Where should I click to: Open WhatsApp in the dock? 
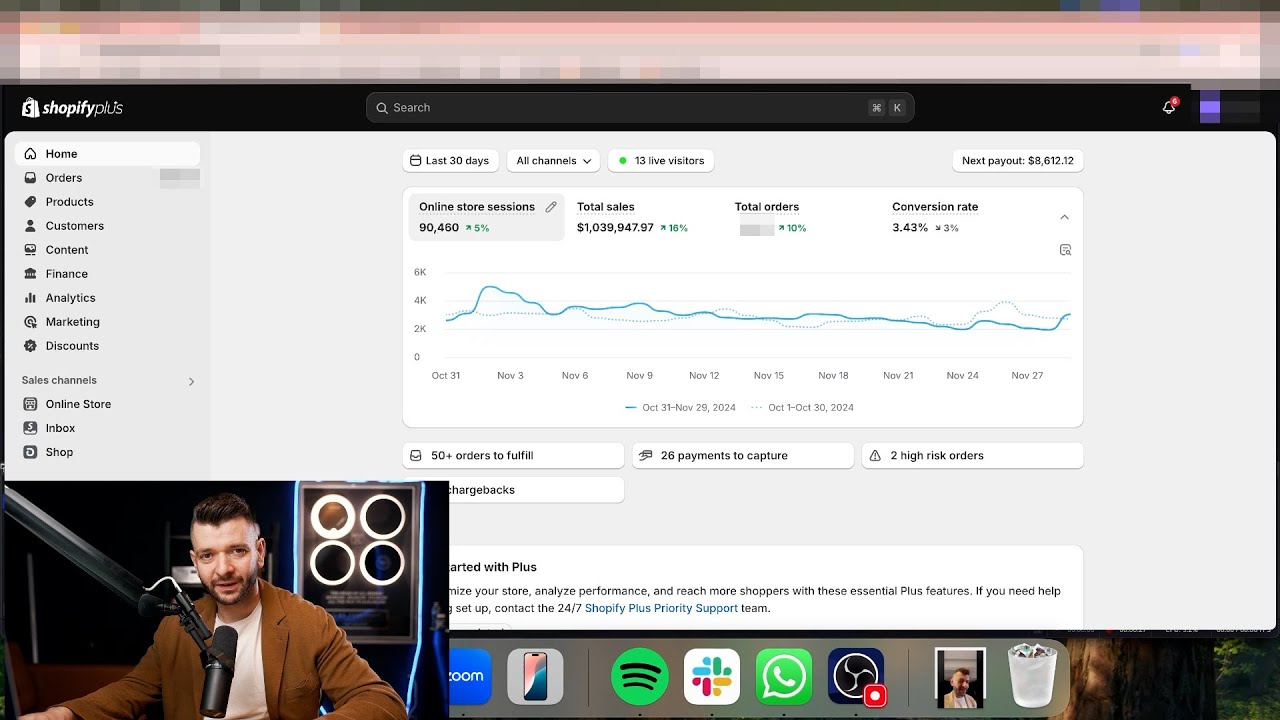click(x=784, y=677)
